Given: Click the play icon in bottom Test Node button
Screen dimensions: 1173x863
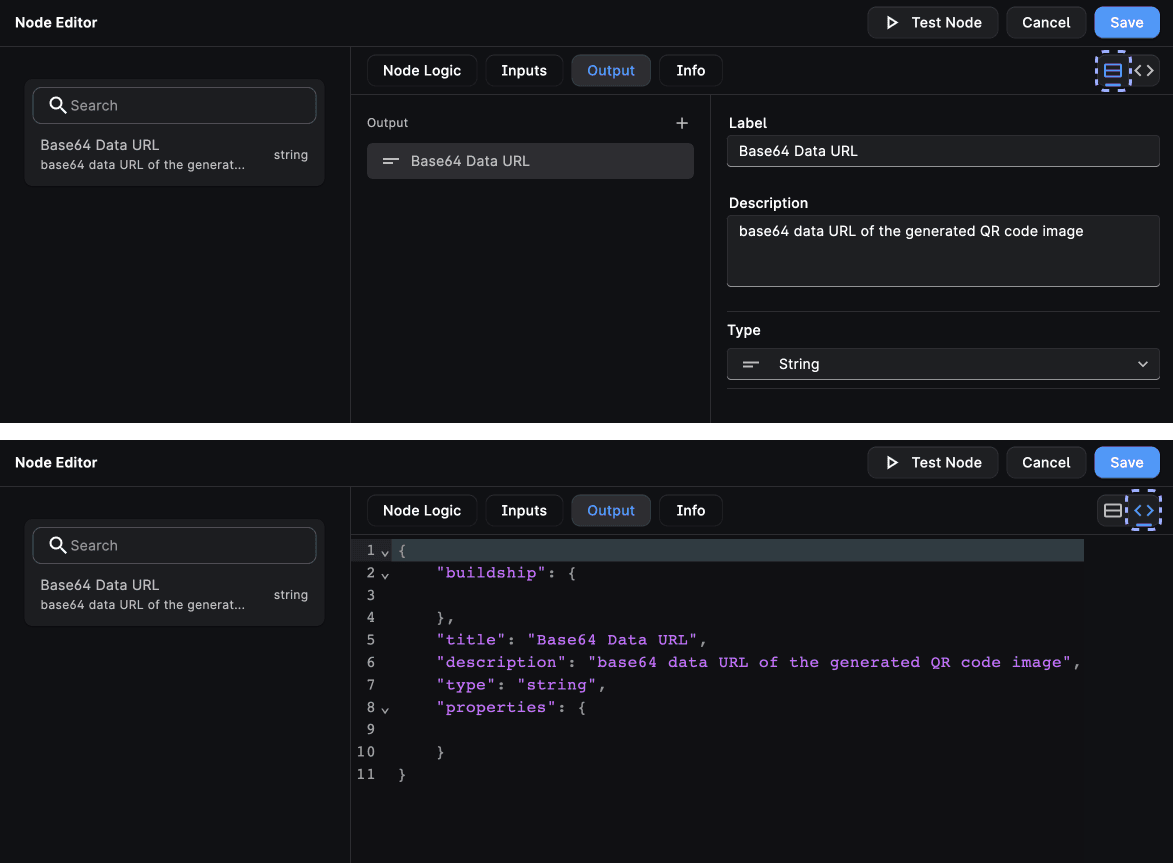Looking at the screenshot, I should click(x=893, y=462).
